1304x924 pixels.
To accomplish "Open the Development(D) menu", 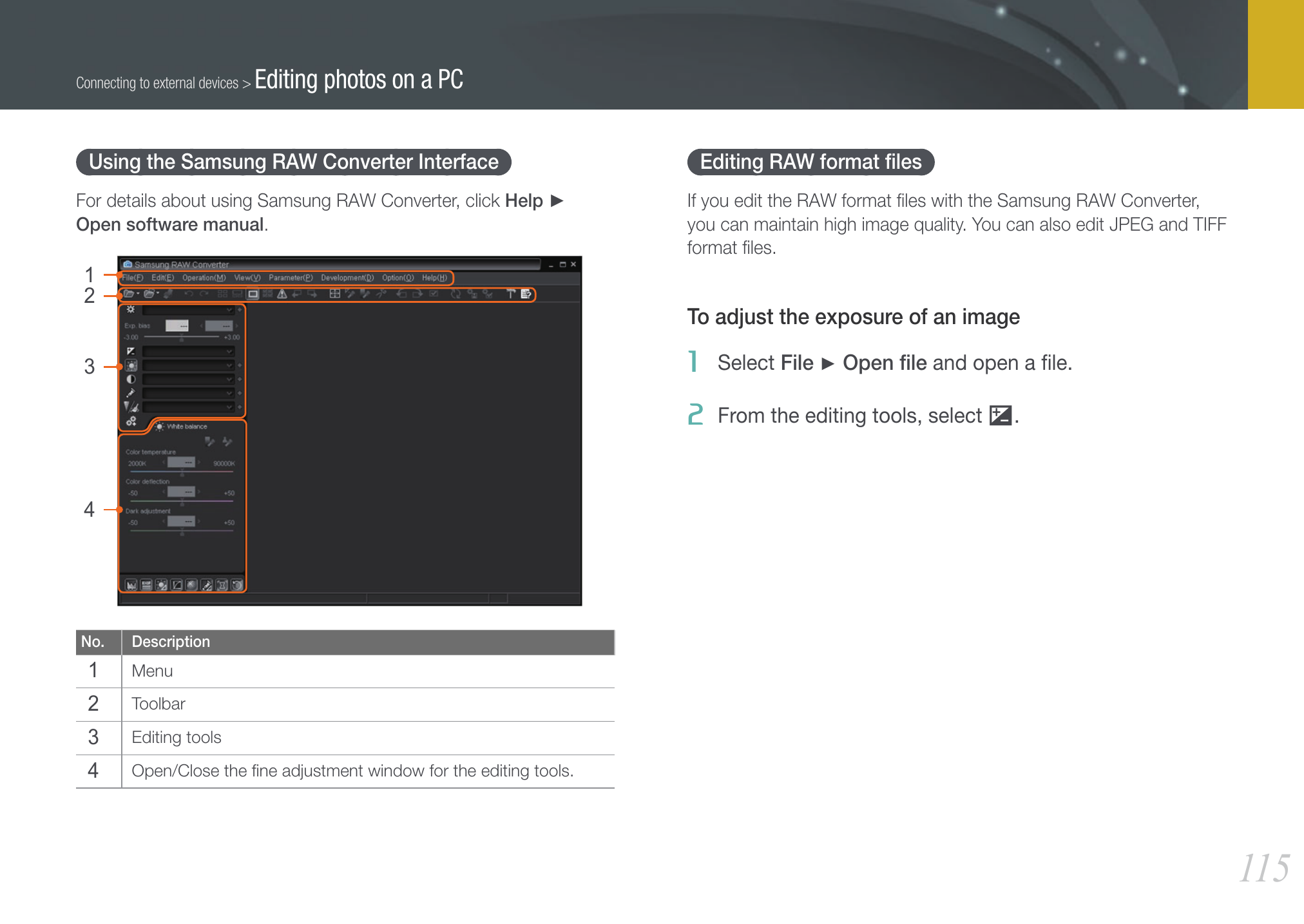I will coord(347,278).
